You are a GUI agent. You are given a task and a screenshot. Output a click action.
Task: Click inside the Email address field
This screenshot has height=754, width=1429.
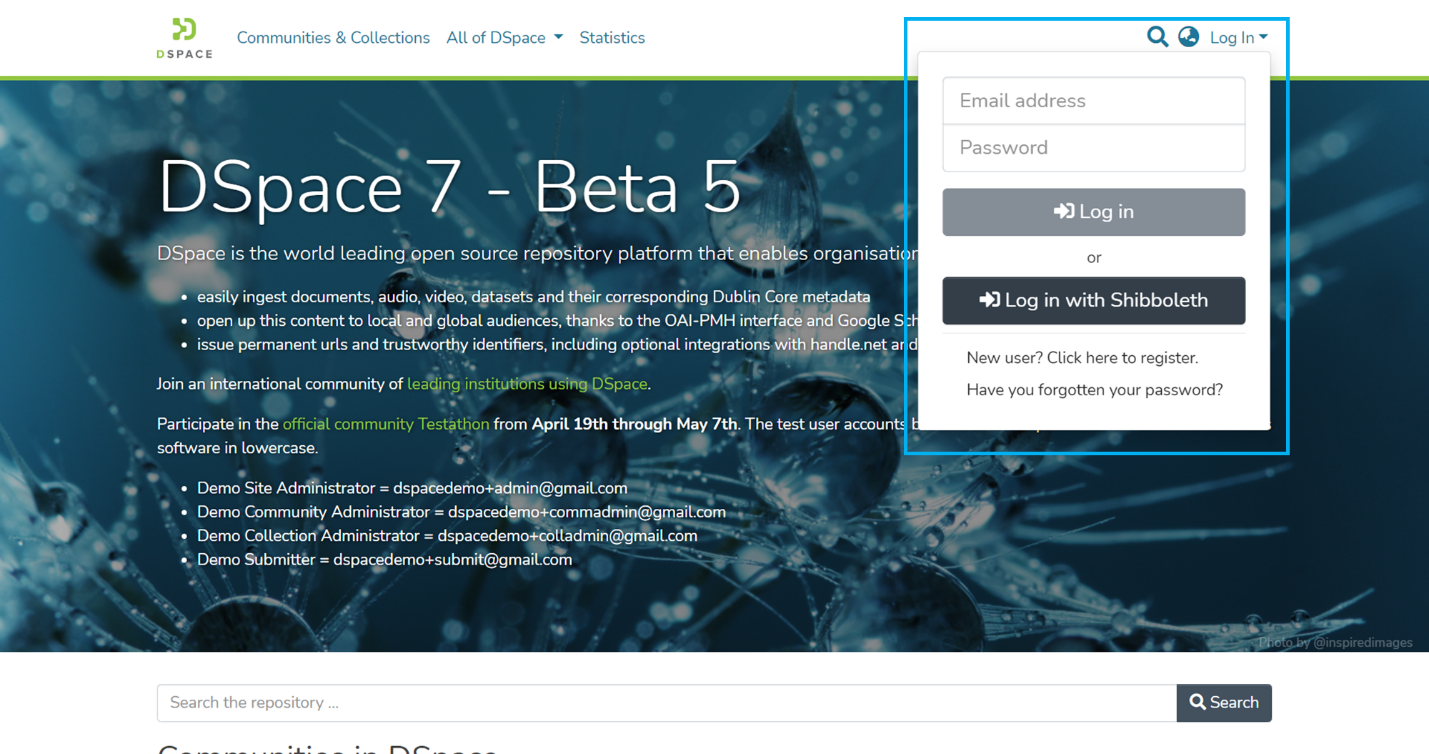pyautogui.click(x=1093, y=100)
